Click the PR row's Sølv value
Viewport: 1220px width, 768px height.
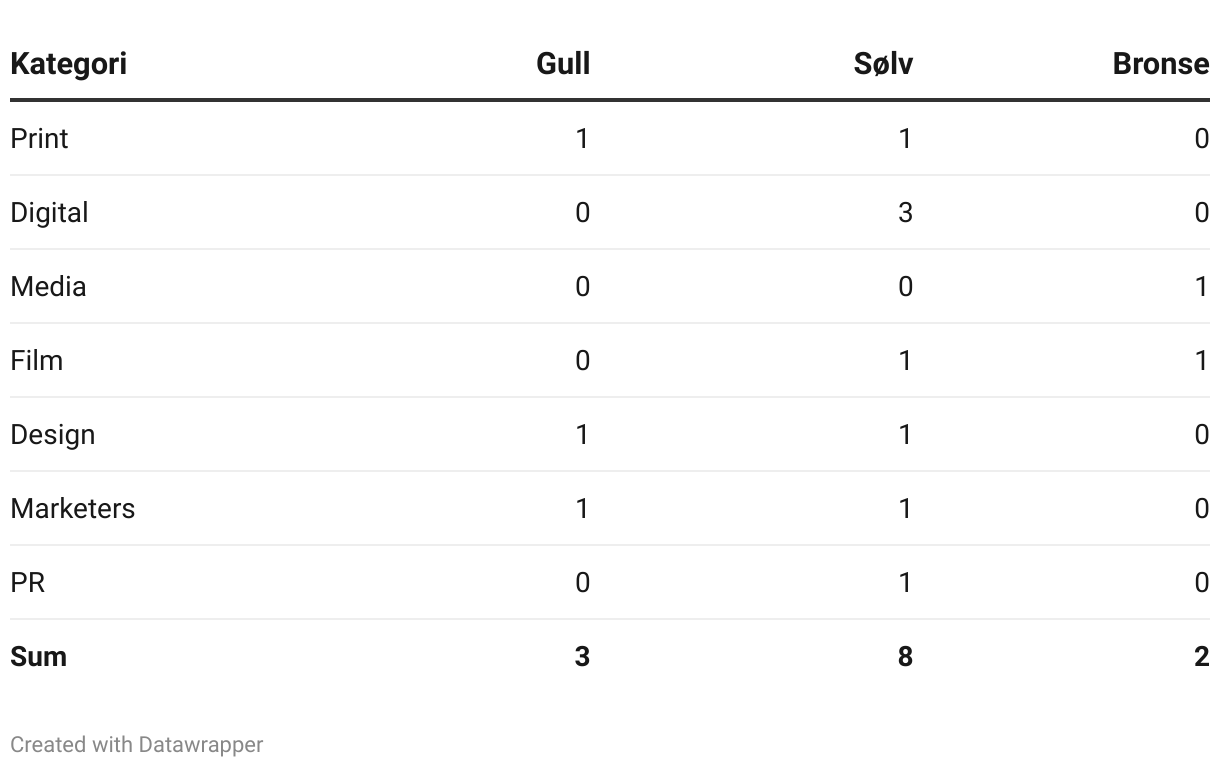[905, 583]
